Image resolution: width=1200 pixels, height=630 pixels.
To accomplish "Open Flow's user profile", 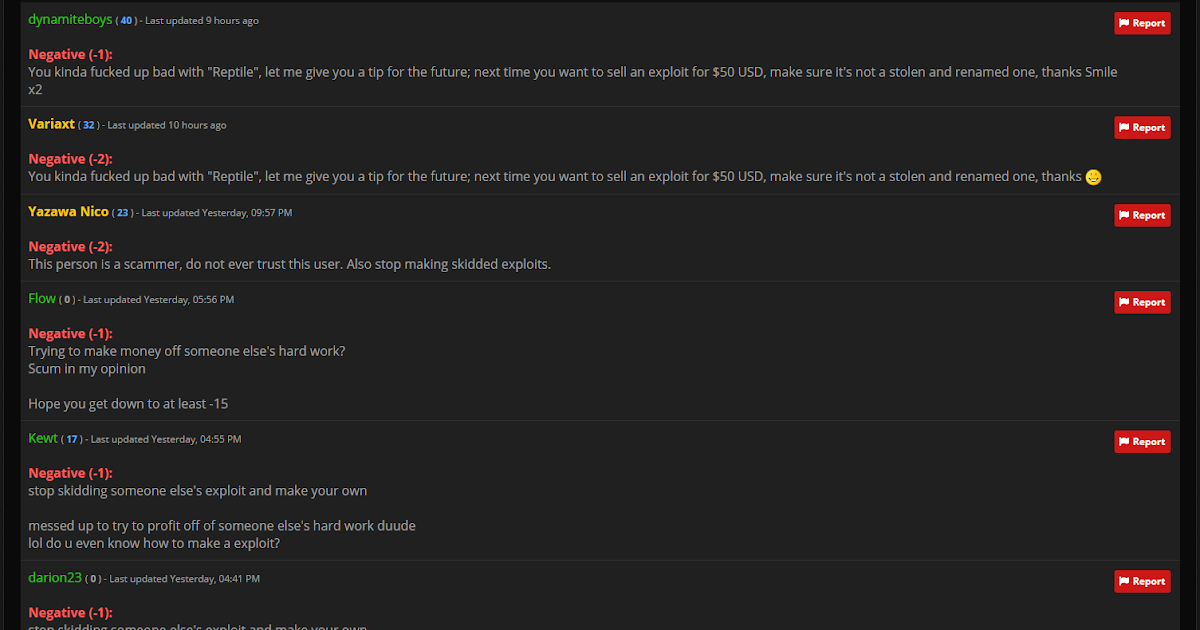I will (42, 299).
